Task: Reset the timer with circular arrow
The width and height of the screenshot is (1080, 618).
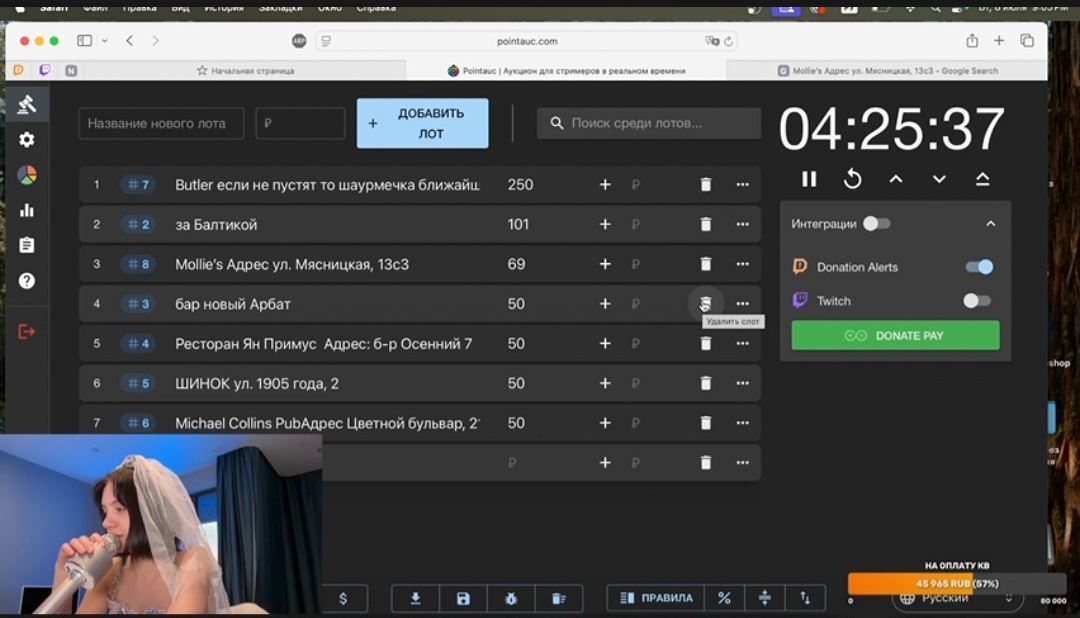Action: (x=853, y=179)
